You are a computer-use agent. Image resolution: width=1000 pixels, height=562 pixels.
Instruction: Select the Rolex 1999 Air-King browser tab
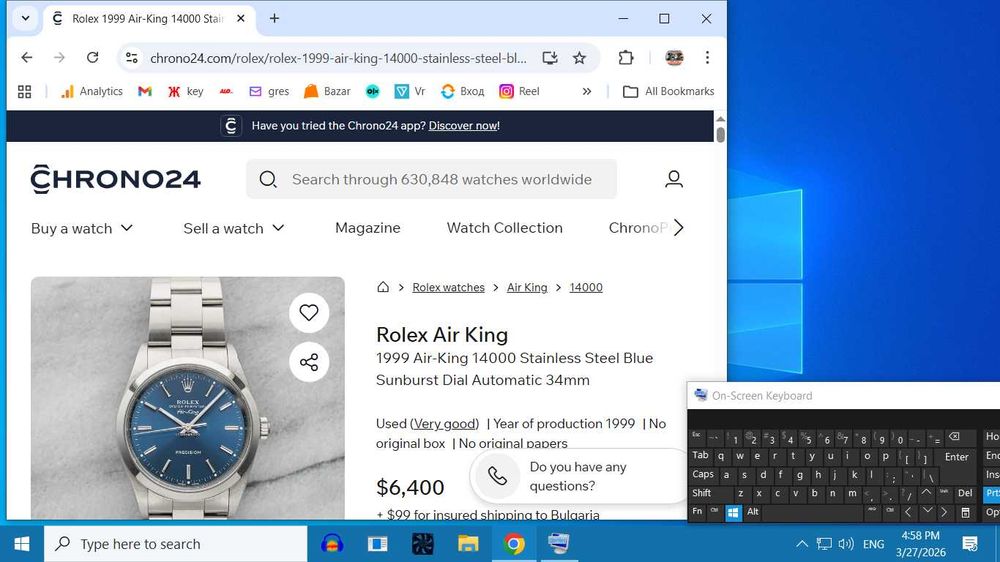point(148,19)
